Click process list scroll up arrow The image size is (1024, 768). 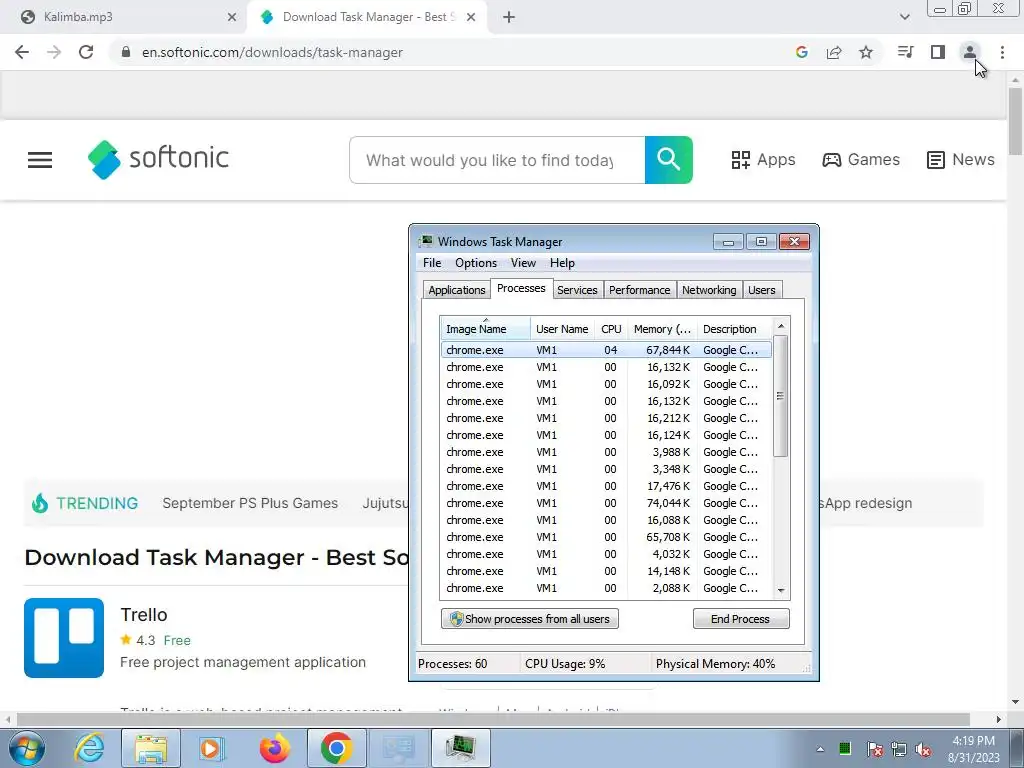pyautogui.click(x=781, y=326)
